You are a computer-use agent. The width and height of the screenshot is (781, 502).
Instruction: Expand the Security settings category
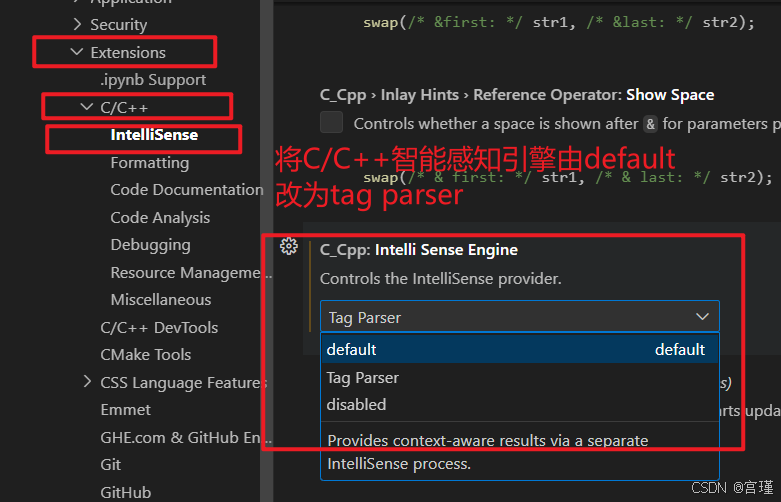(118, 24)
